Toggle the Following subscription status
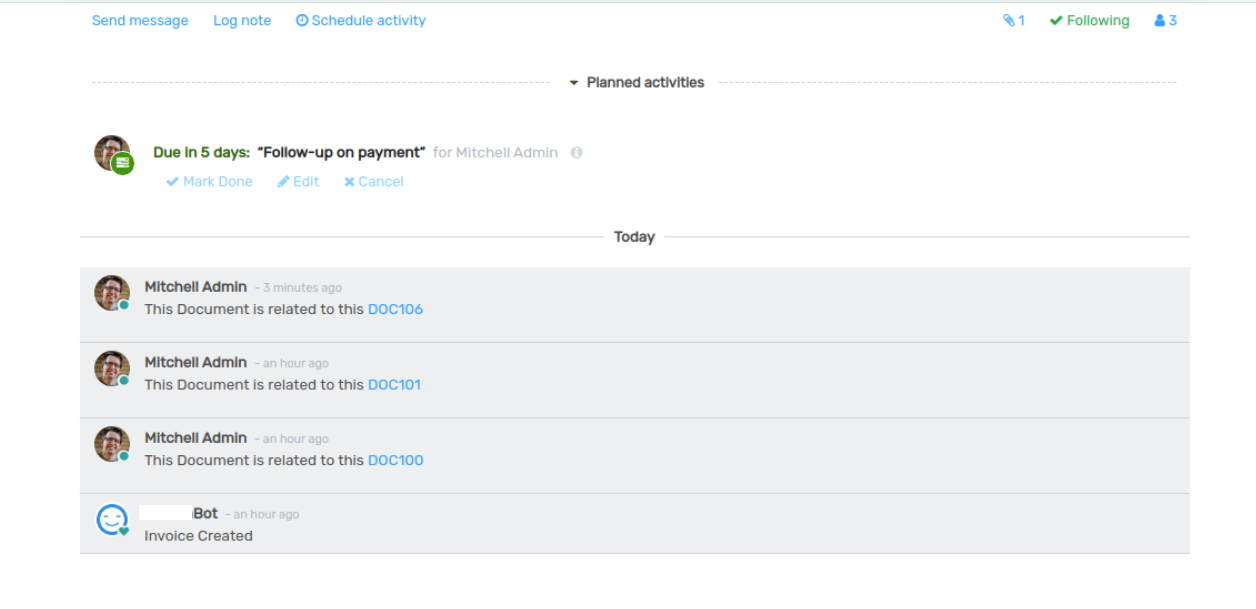1256x609 pixels. pos(1089,21)
